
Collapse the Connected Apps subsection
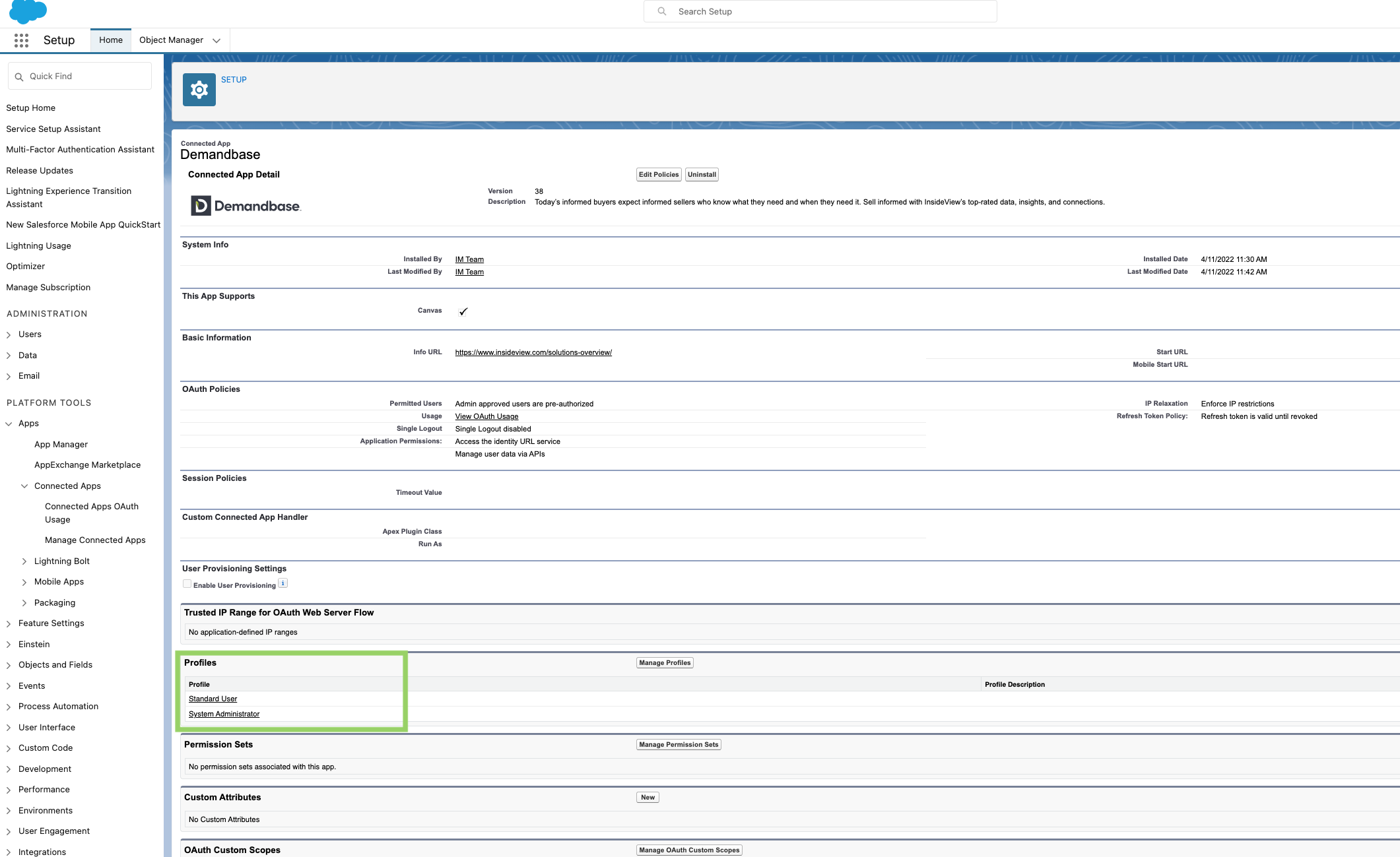[x=24, y=486]
